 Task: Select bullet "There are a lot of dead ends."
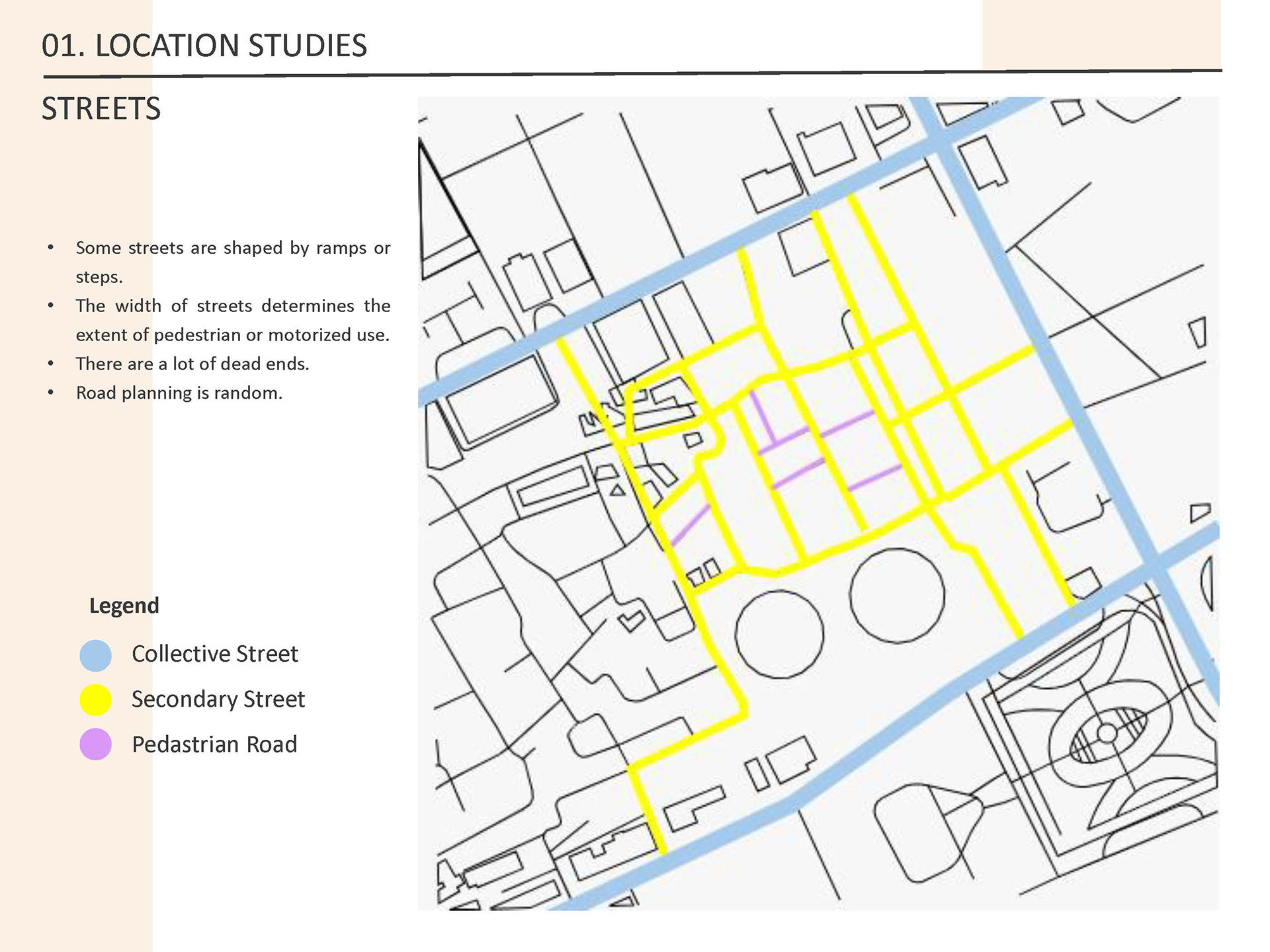click(x=192, y=364)
